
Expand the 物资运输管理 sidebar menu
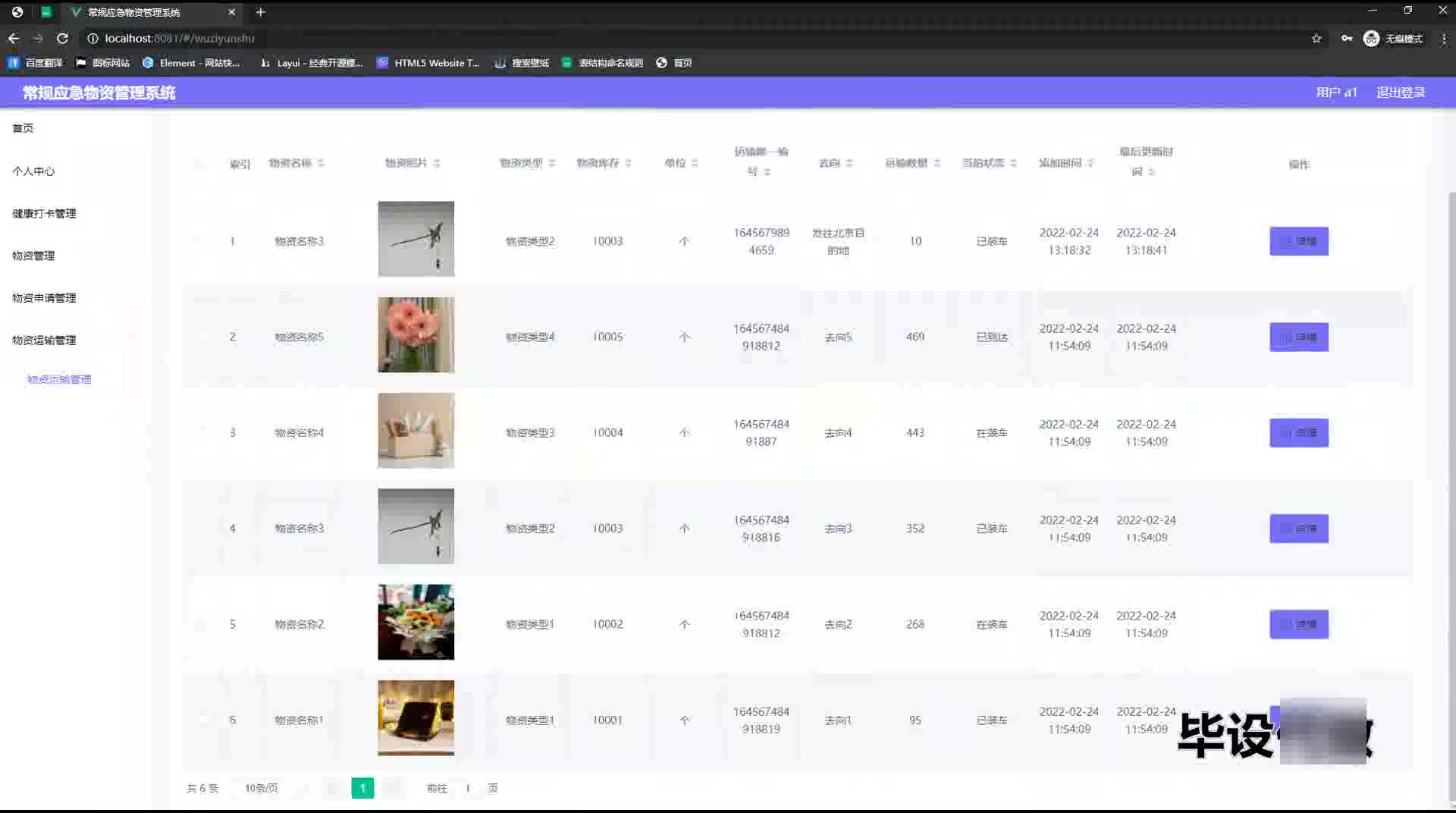[44, 340]
